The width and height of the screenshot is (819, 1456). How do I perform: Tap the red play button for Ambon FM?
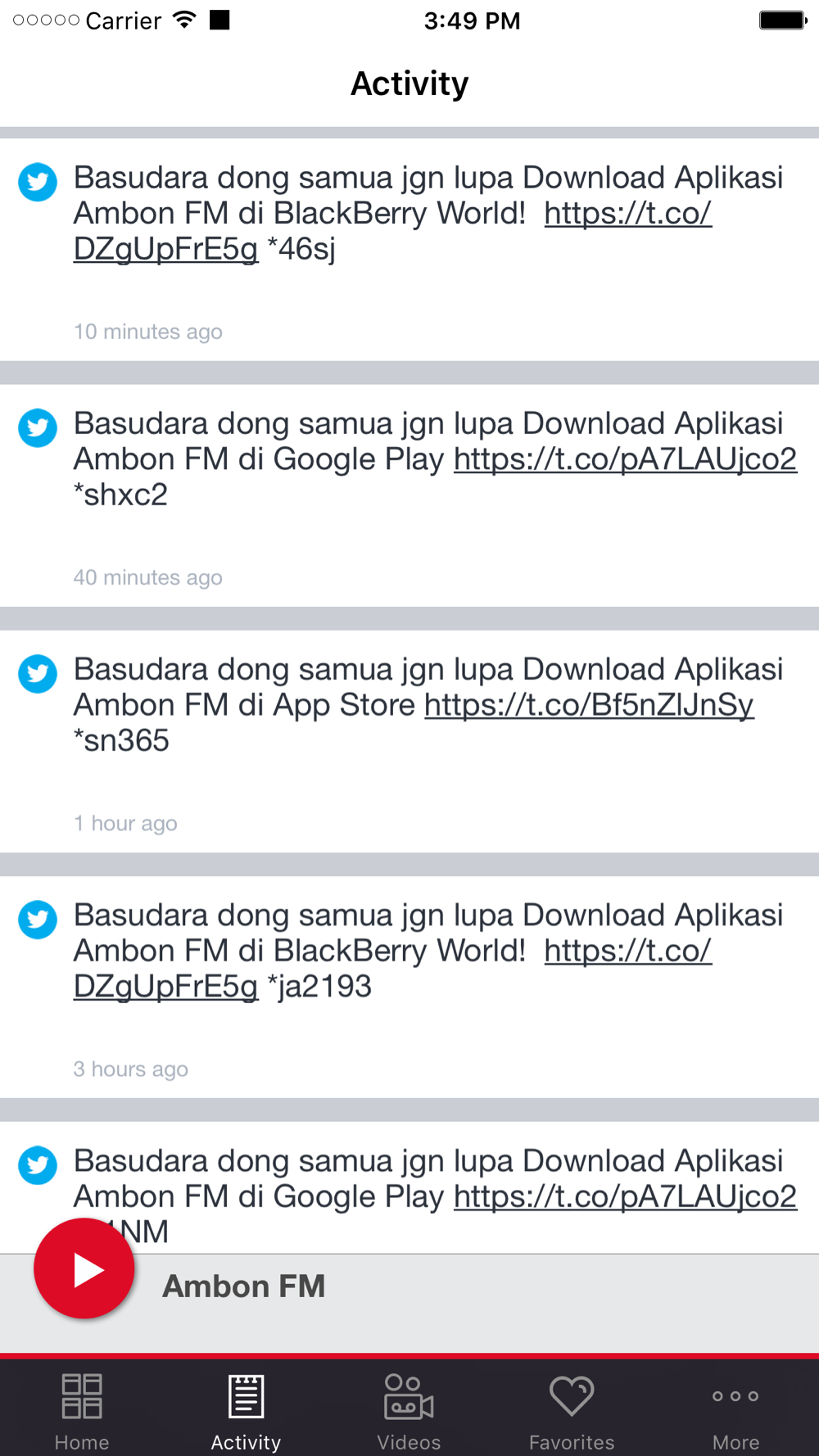coord(84,1268)
